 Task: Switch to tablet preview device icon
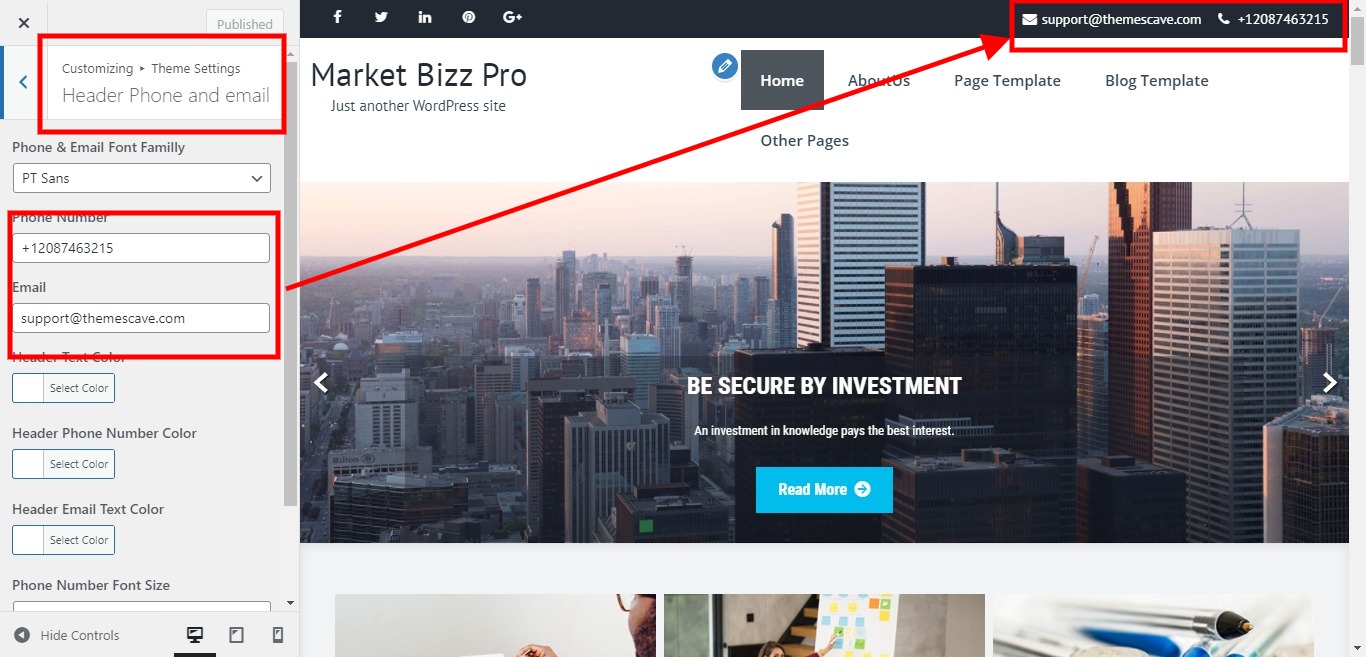(x=237, y=635)
